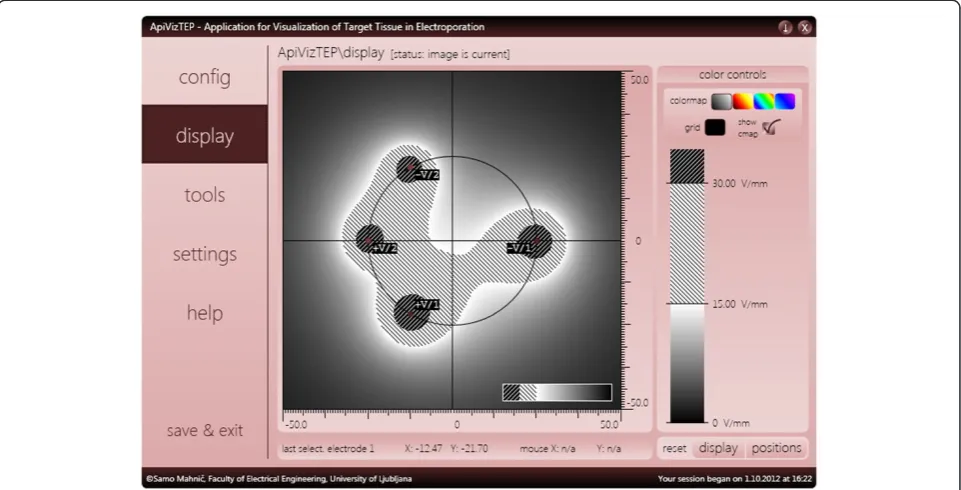Screen dimensions: 961x490
Task: Click the 30.00 V/mm threshold marker
Action: [x=739, y=183]
